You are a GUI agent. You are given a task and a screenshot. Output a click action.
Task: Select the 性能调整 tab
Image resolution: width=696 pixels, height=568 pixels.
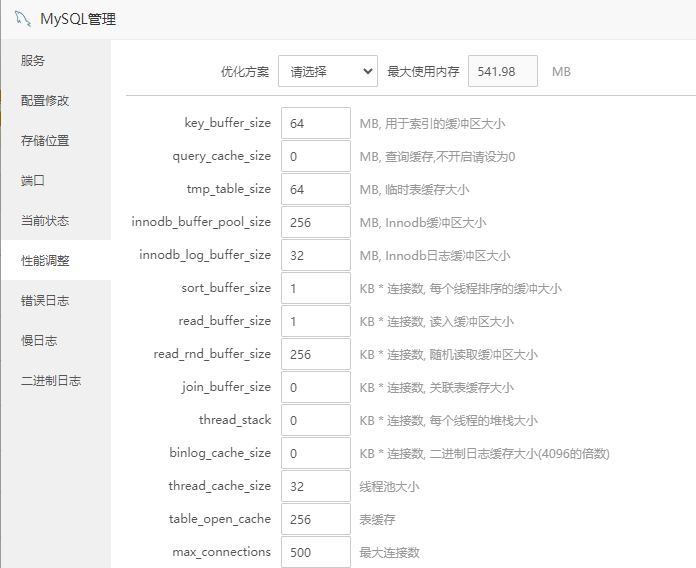click(x=56, y=260)
